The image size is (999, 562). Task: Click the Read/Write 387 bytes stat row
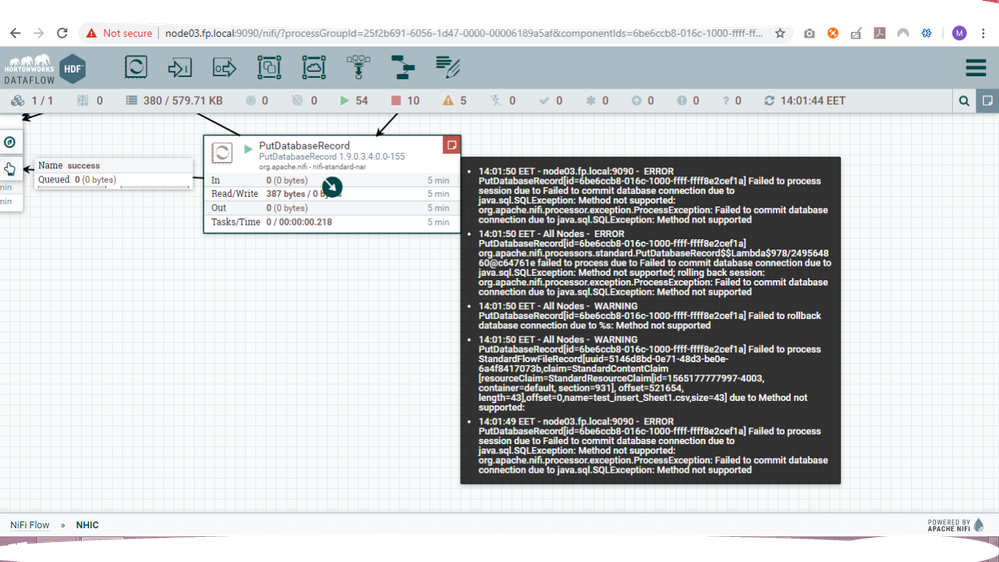[331, 194]
